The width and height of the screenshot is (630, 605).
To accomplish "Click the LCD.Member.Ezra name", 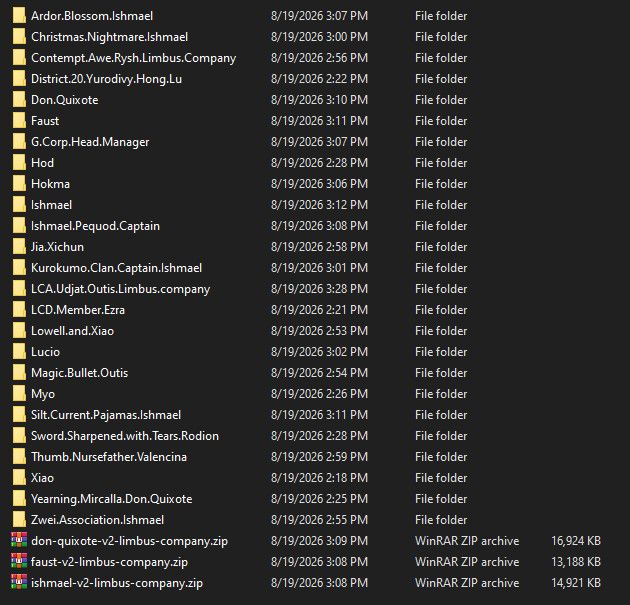I will (x=78, y=310).
